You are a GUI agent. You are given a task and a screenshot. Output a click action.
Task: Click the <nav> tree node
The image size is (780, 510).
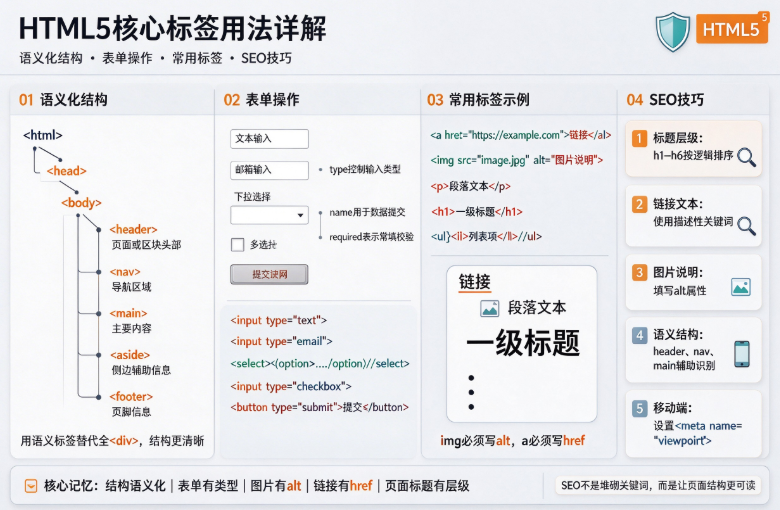point(125,272)
